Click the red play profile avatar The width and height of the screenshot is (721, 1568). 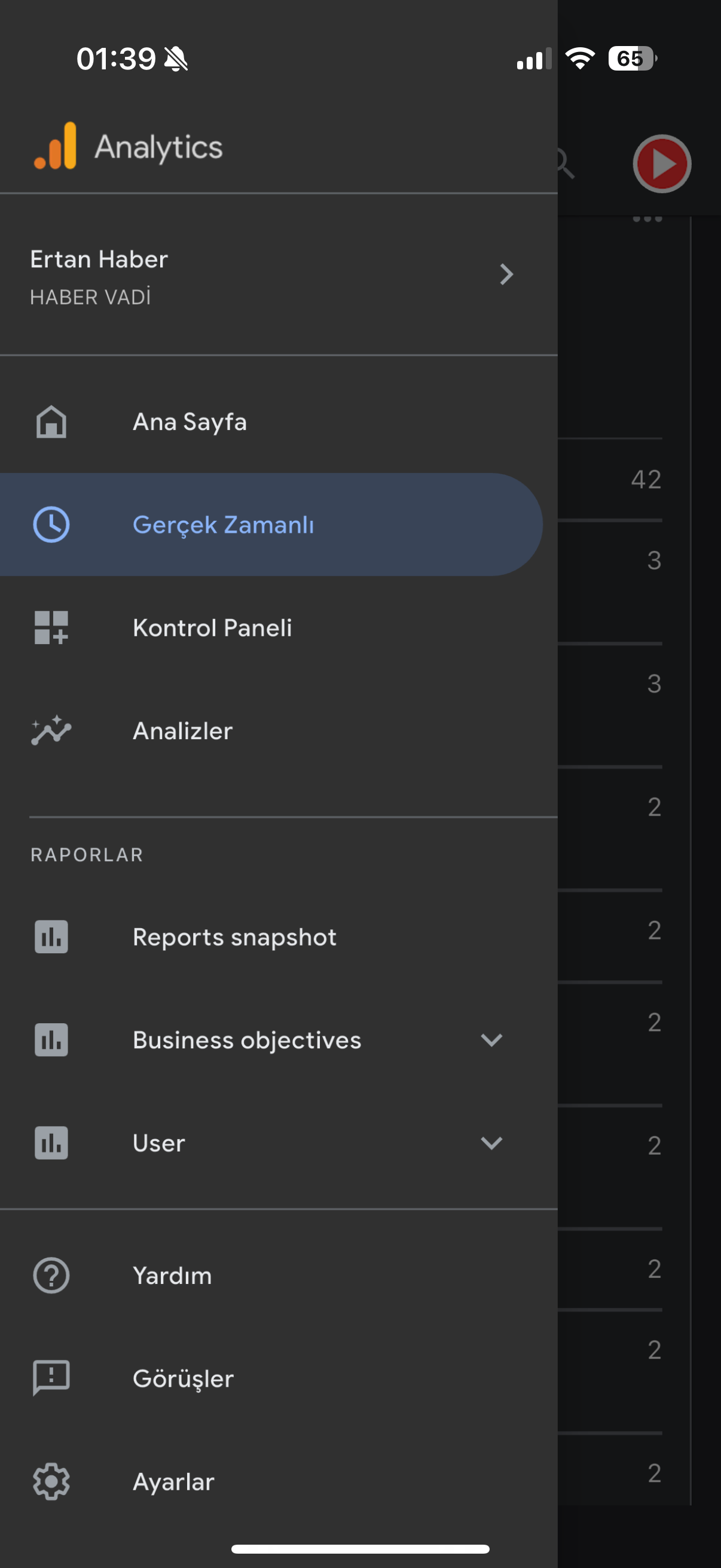661,164
